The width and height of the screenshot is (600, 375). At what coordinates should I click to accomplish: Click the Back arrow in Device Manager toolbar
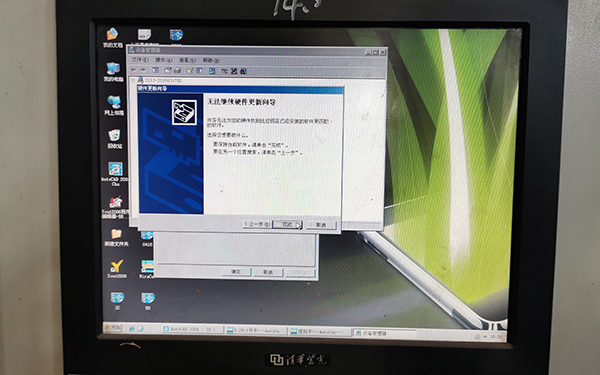point(134,70)
